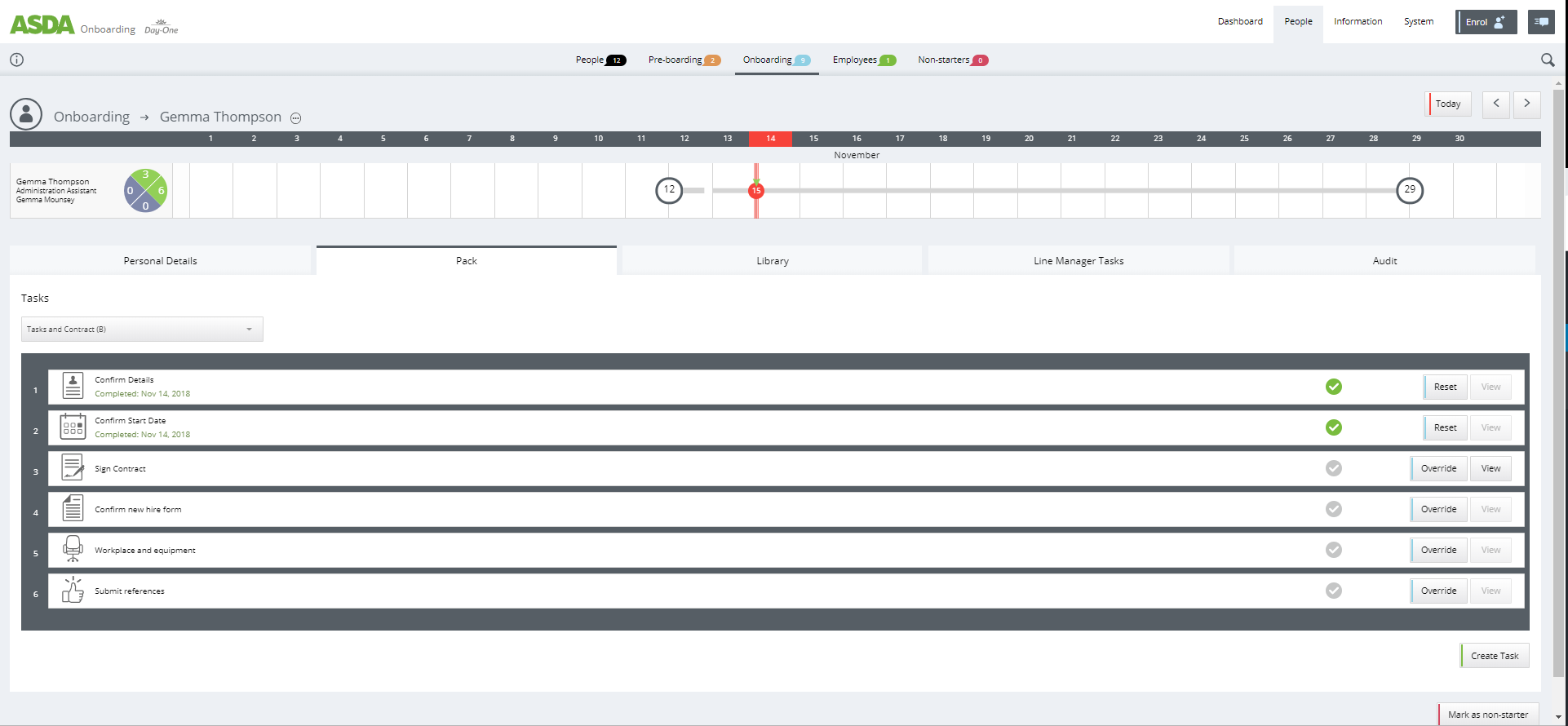Open the Pre-boarding tab

(x=683, y=60)
